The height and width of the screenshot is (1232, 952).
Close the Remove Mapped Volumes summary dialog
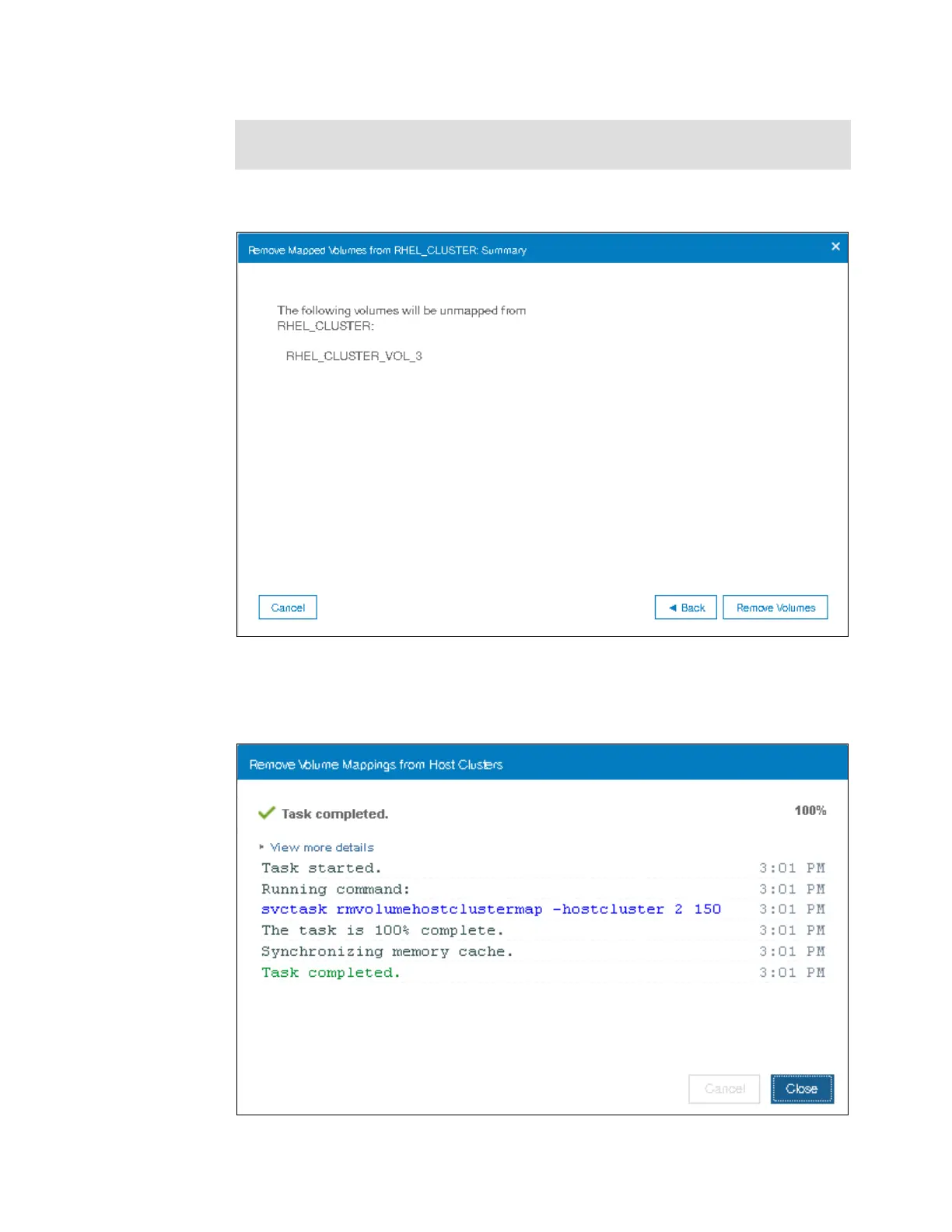pos(835,247)
